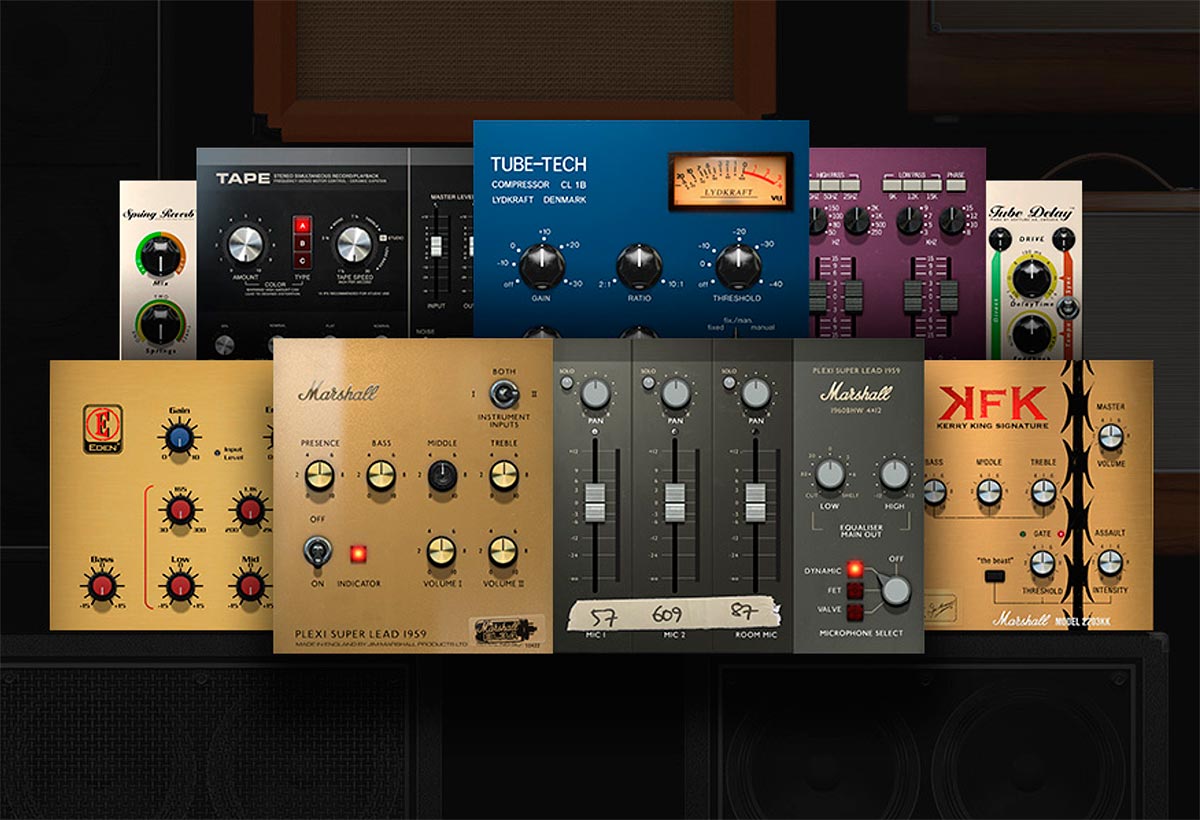Click the Equaliser Low knob on cabinet panel

829,475
